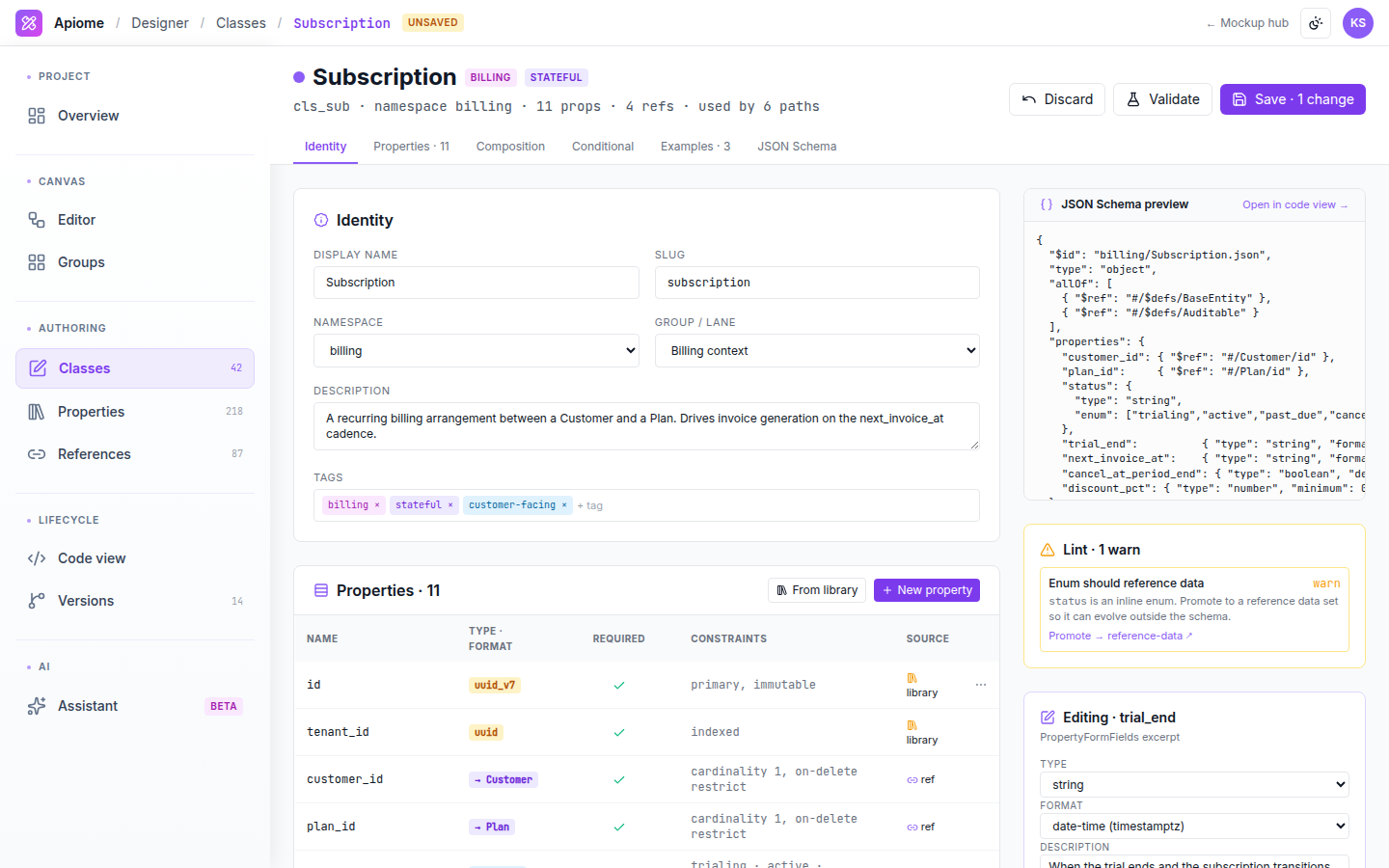Click the BILLING badge in the header
The height and width of the screenshot is (868, 1389).
(x=491, y=77)
